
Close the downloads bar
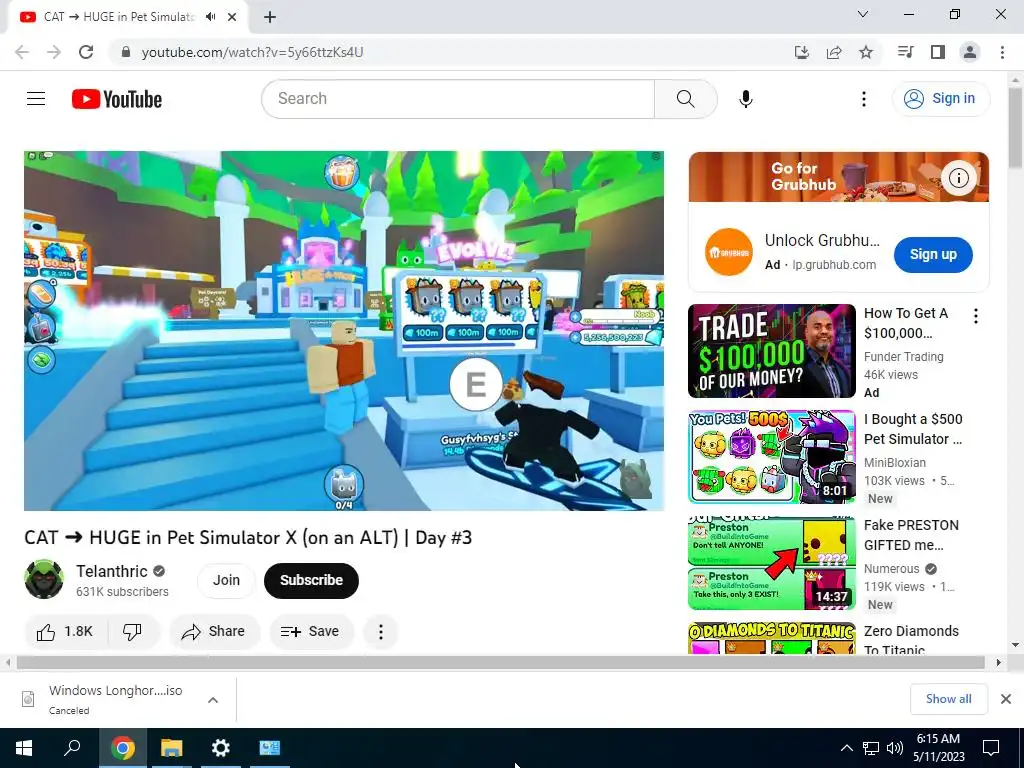point(1006,699)
